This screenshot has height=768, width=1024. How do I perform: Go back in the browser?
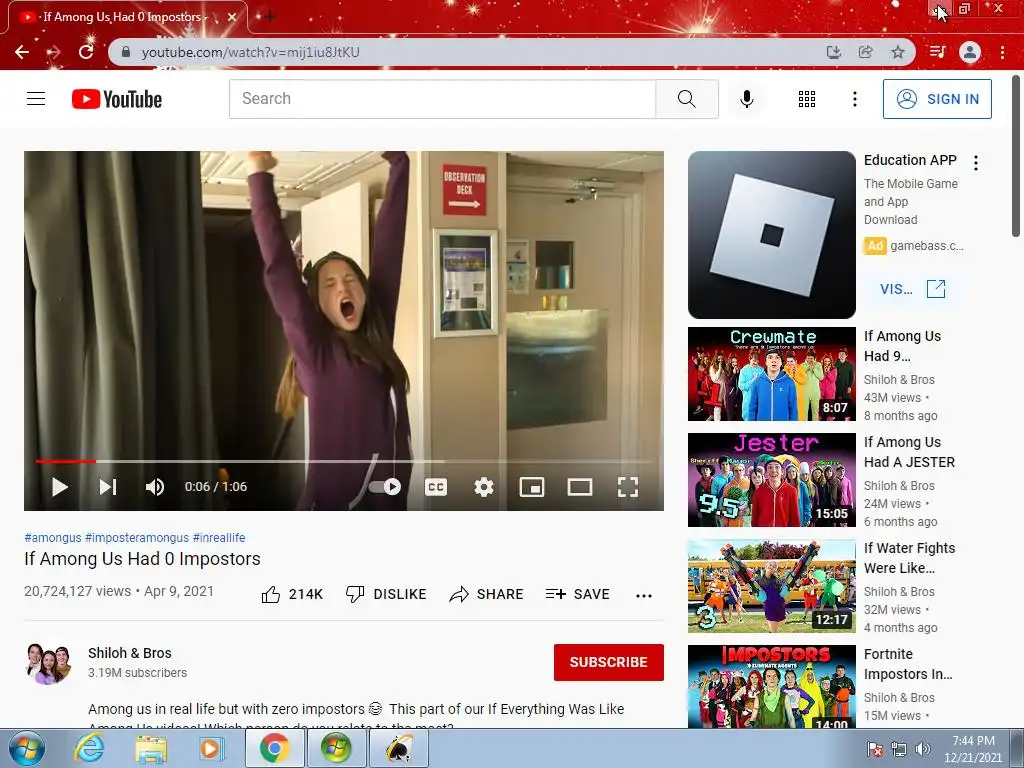click(x=22, y=52)
